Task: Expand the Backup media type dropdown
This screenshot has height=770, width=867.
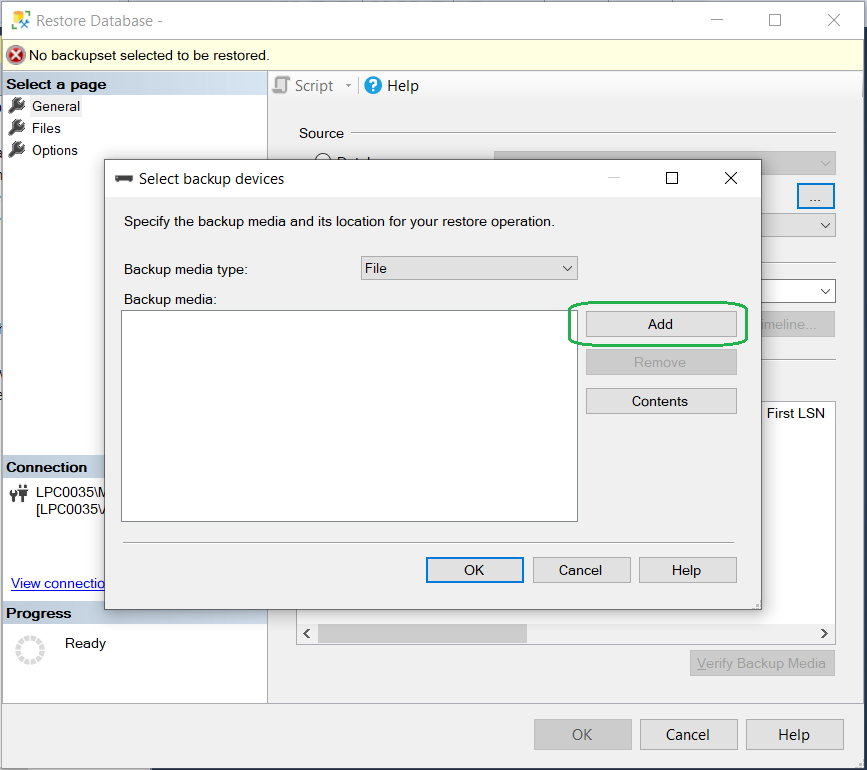Action: coord(468,268)
